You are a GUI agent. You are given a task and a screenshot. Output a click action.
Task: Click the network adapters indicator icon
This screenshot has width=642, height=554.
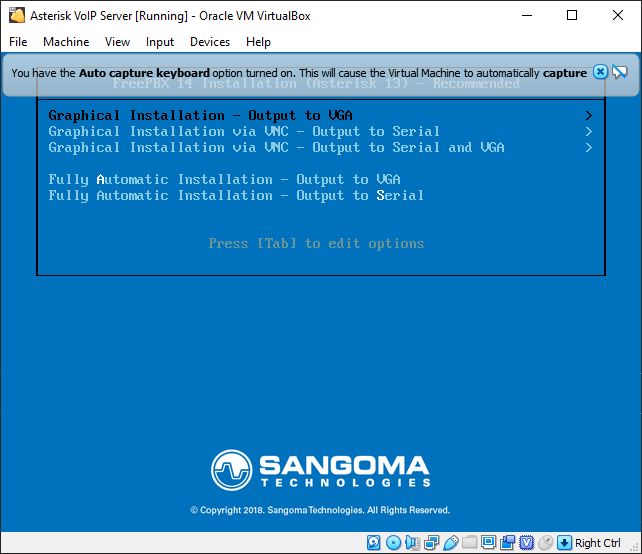432,543
